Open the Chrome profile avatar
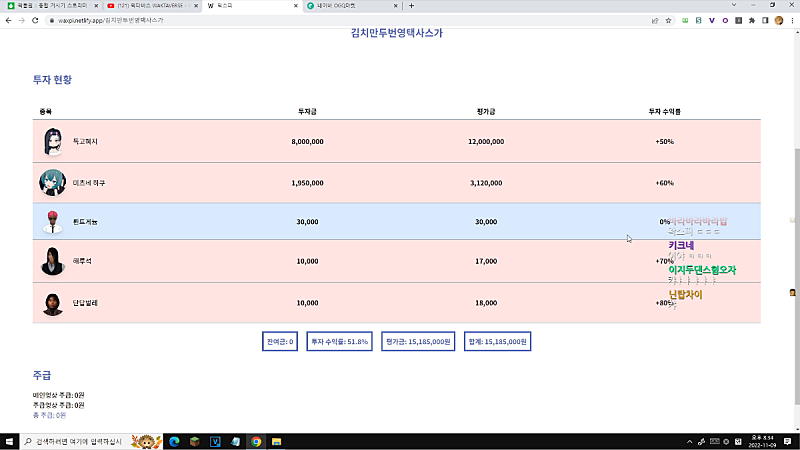 point(779,20)
